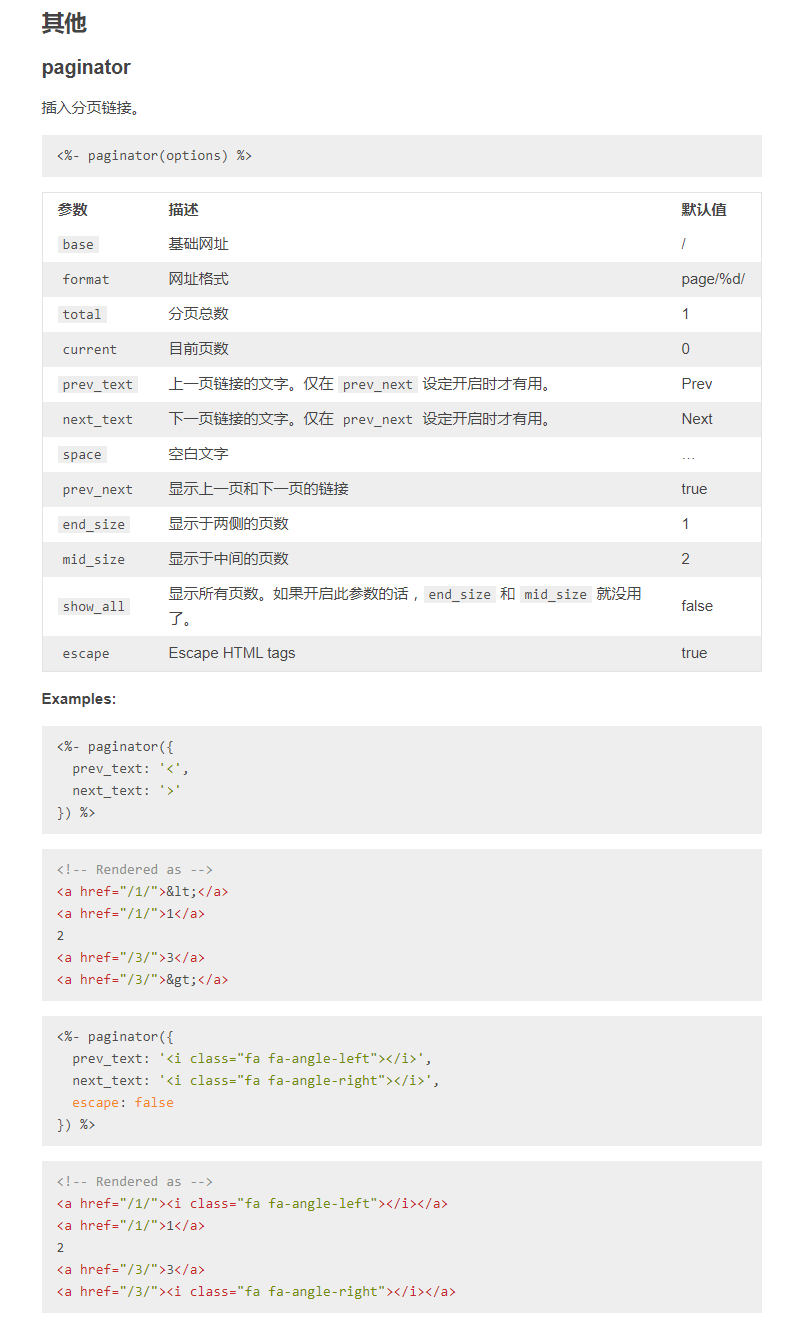Click the '参数' table column header

(x=73, y=209)
